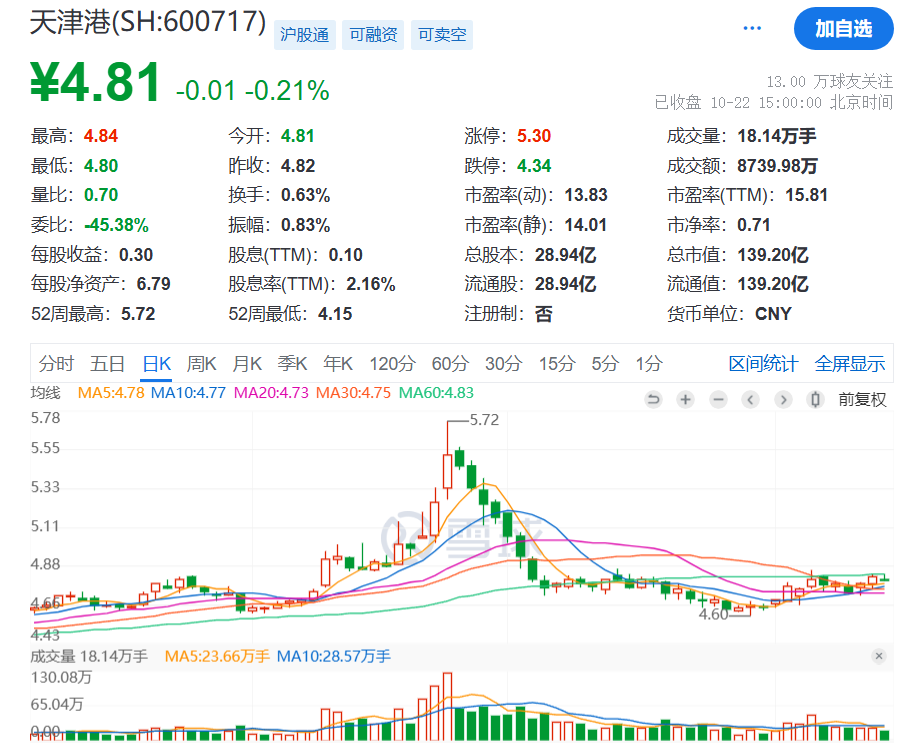
Task: Click the 可卖空 tag
Action: pyautogui.click(x=442, y=35)
